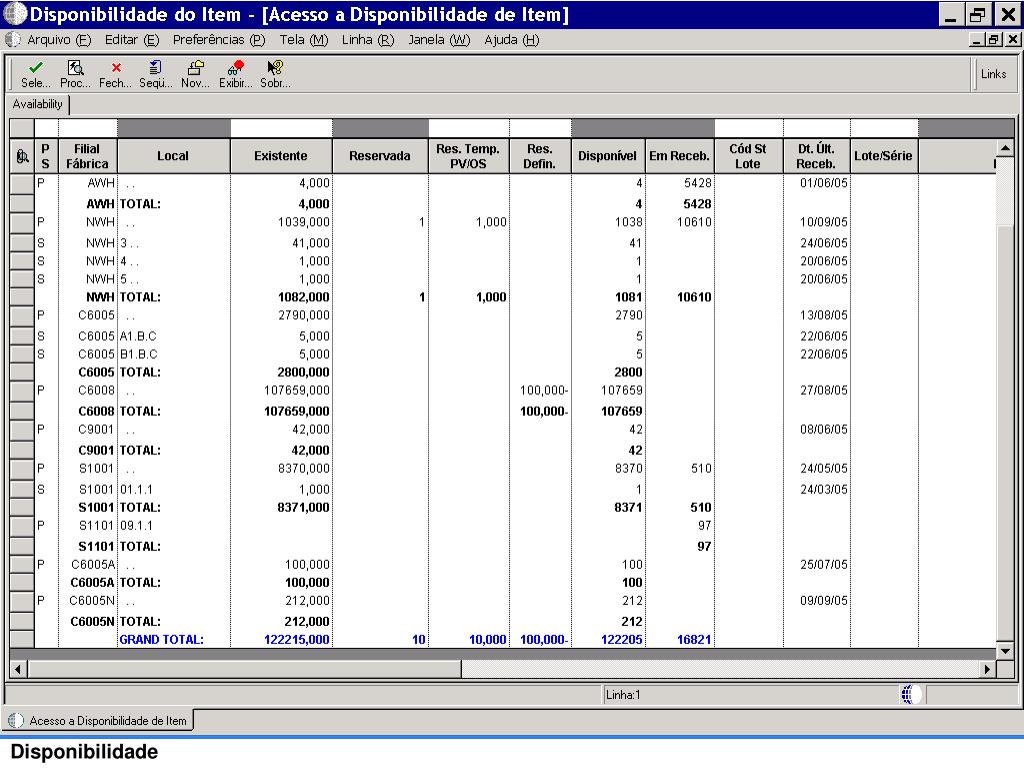This screenshot has height=768, width=1024.
Task: Click the filter field above Res. Temp. PV/OS
Action: pos(468,127)
